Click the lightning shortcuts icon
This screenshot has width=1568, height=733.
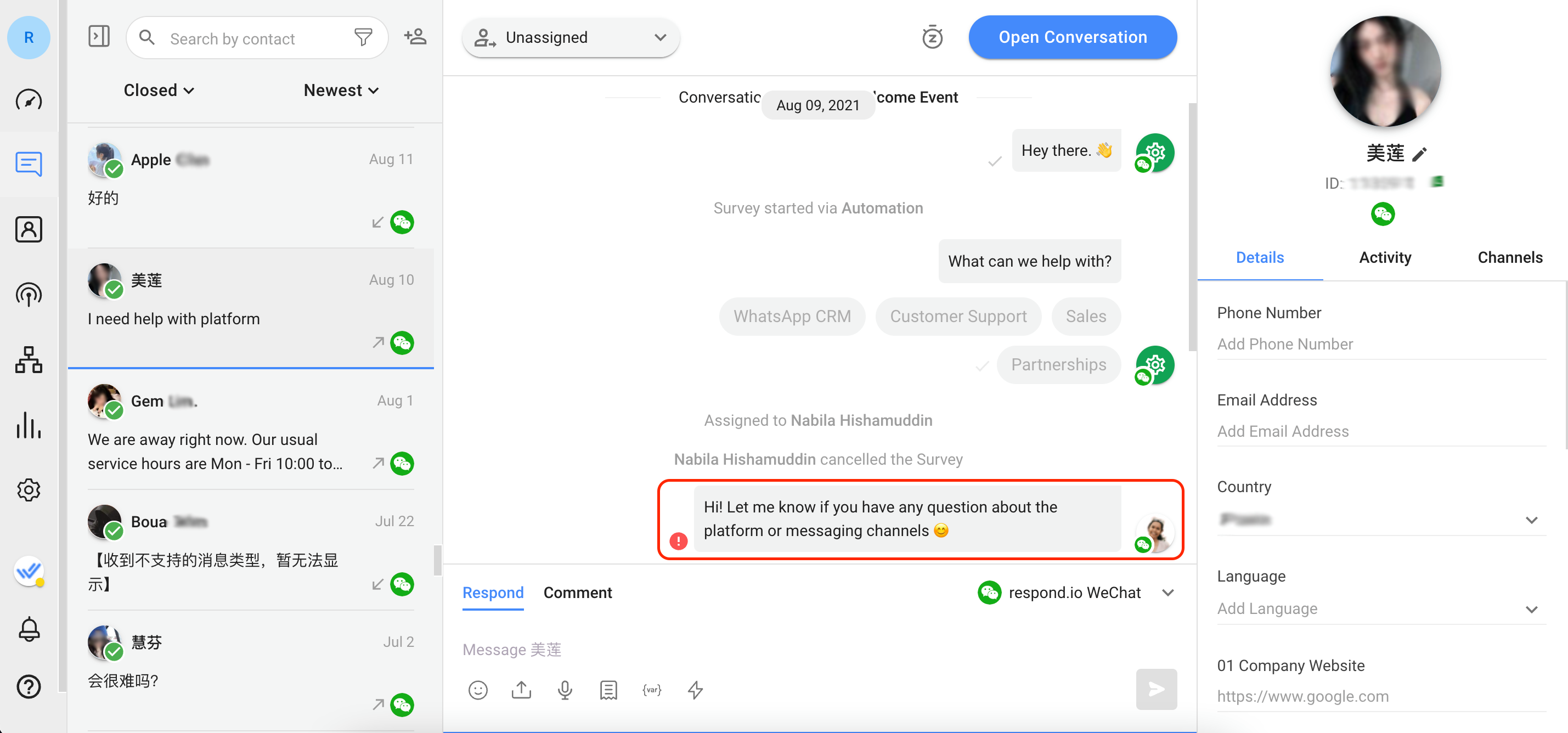click(x=695, y=690)
